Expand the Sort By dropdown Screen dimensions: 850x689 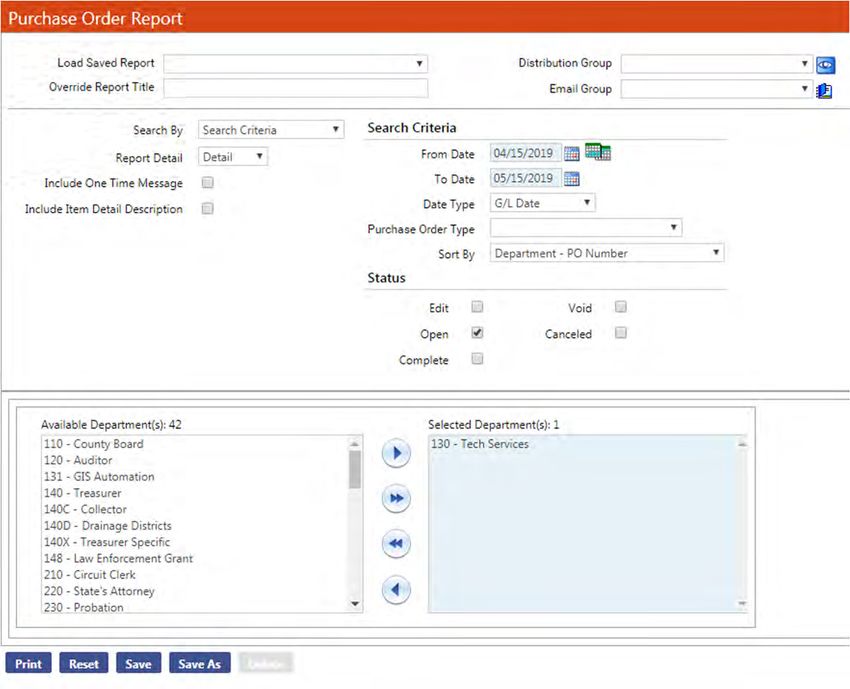coord(607,253)
